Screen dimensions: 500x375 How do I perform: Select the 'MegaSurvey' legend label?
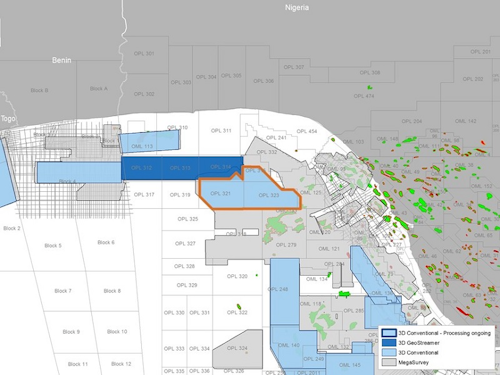point(413,362)
